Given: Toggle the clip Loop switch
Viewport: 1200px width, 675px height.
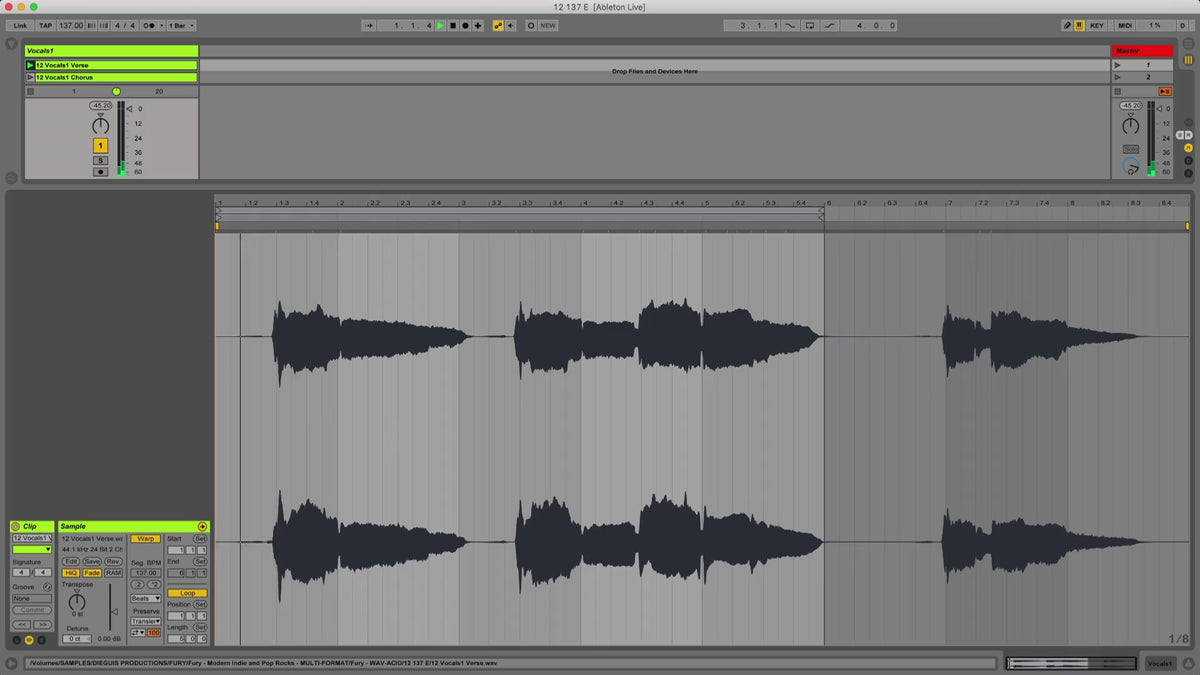Looking at the screenshot, I should [x=187, y=593].
